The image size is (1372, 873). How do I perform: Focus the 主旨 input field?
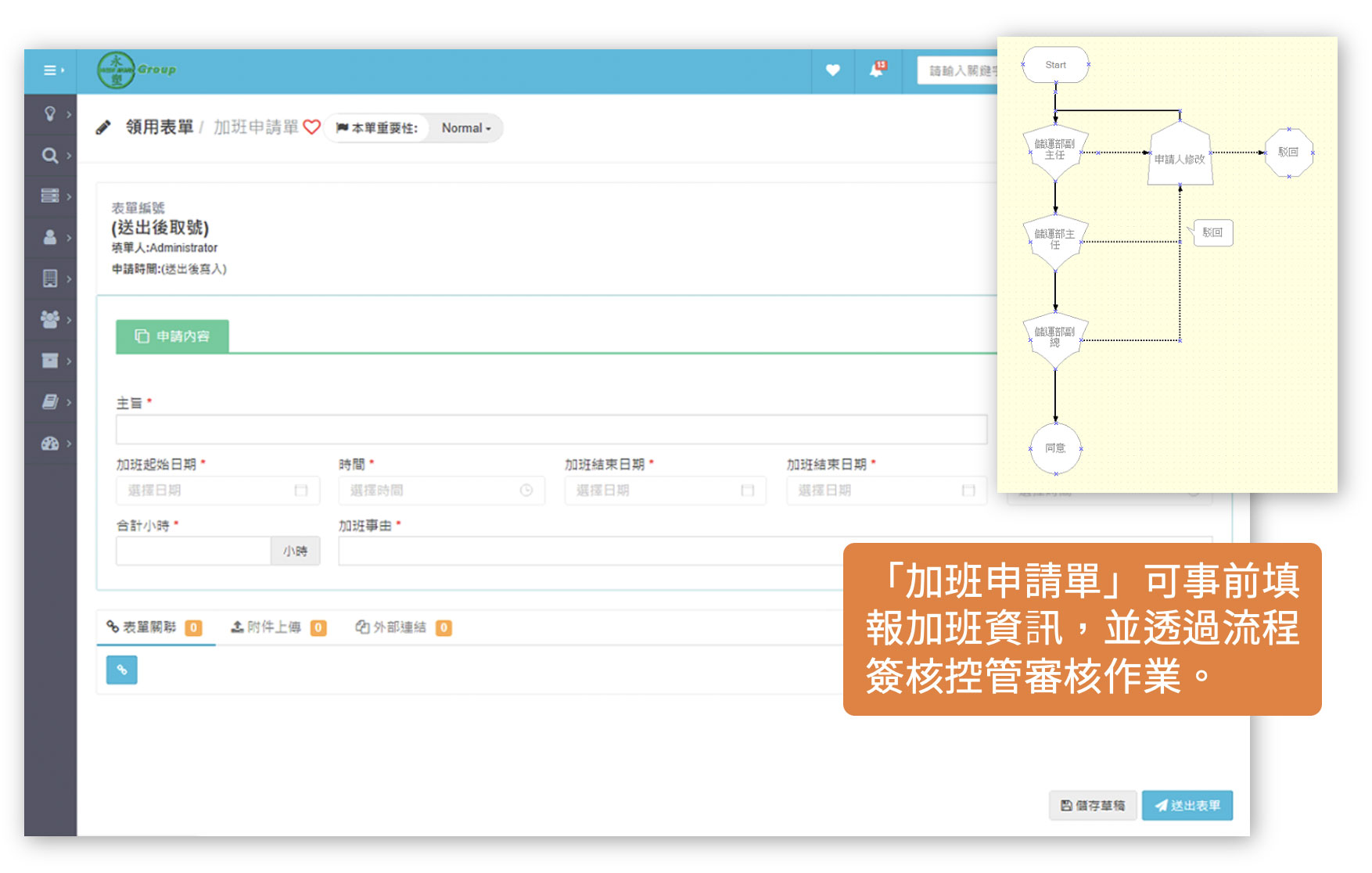click(x=551, y=429)
